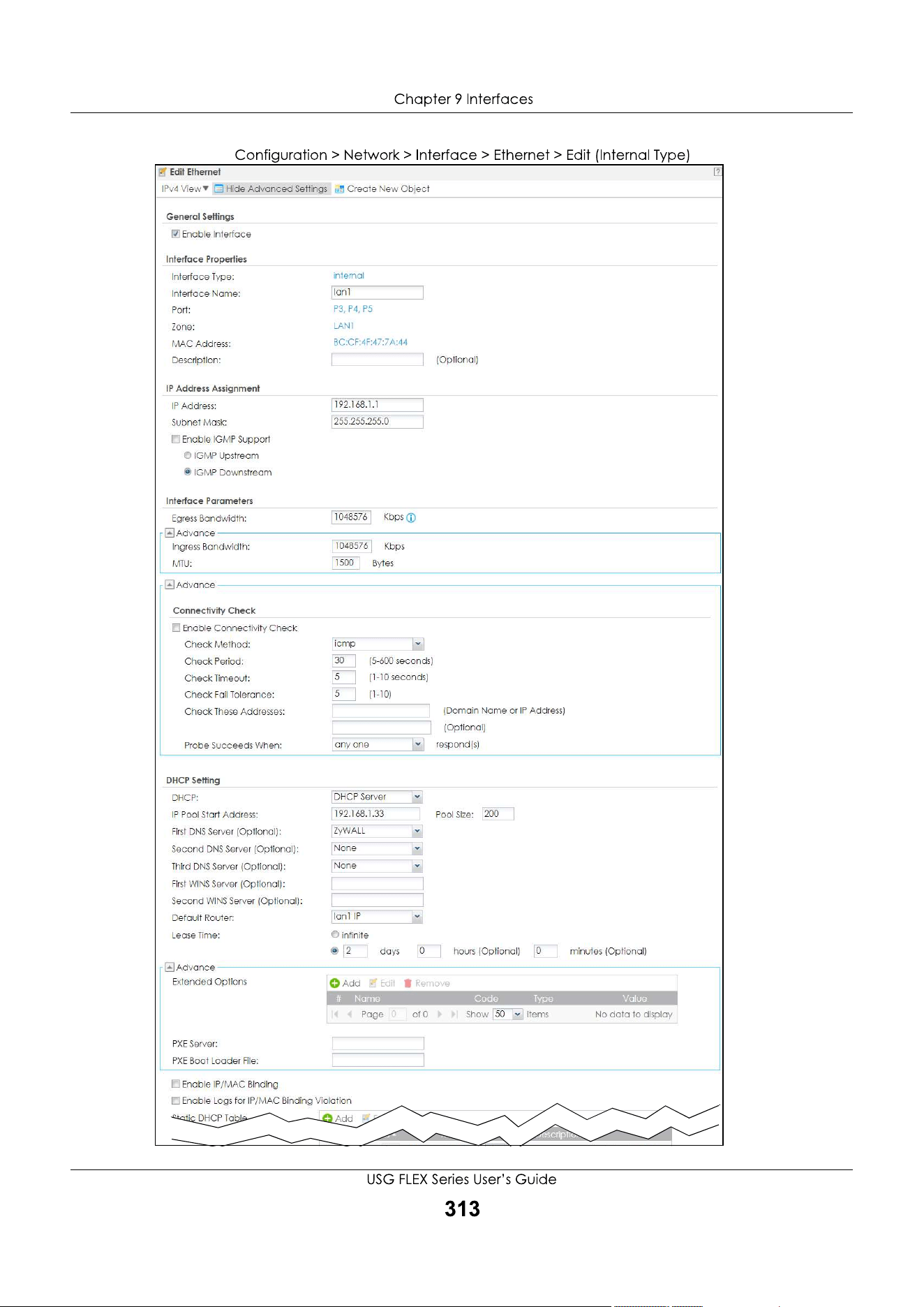924x1307 pixels.
Task: Remove the selected Extended Options entry
Action: tap(427, 983)
